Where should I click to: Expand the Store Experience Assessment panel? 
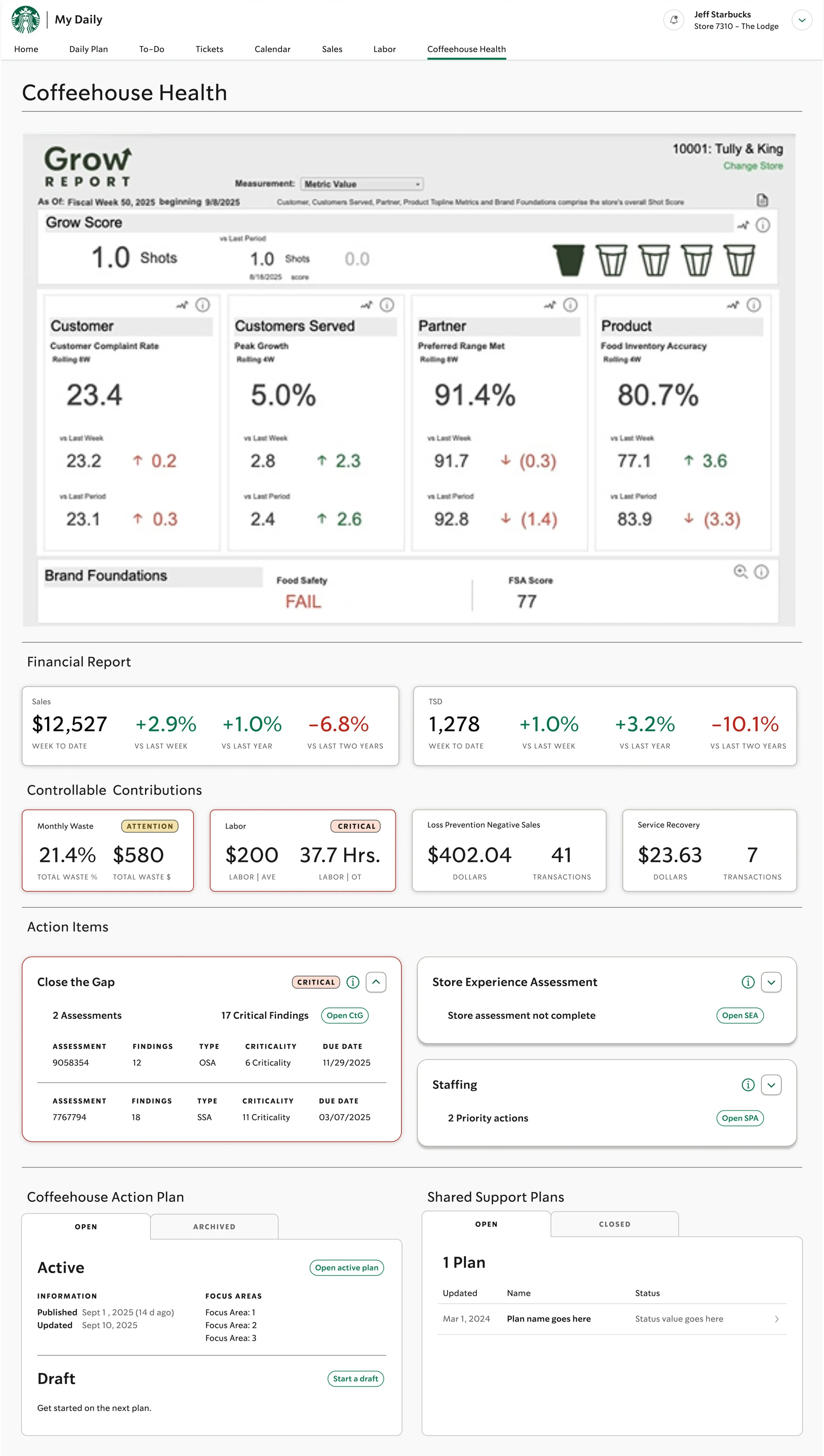coord(771,982)
